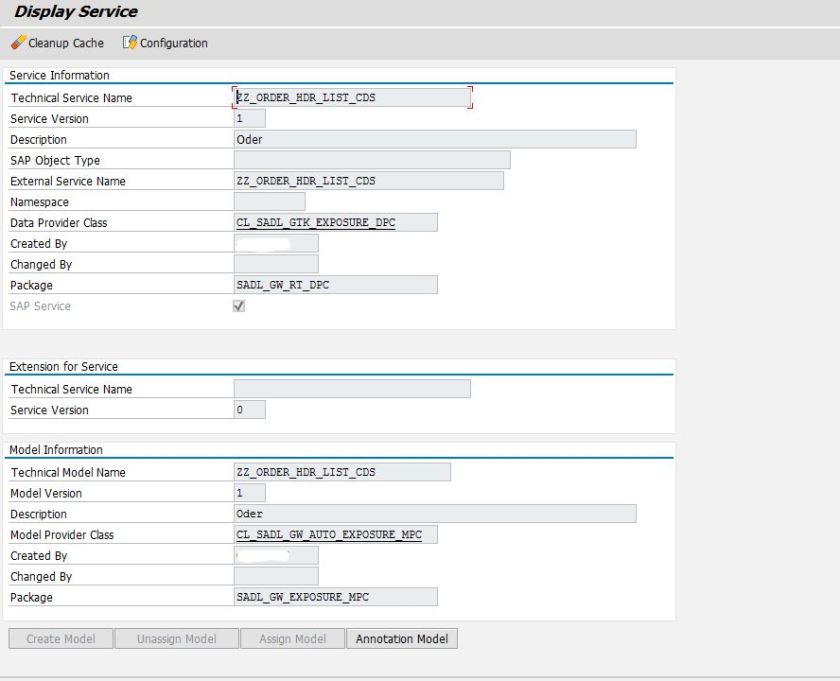Image resolution: width=840 pixels, height=681 pixels.
Task: Click the Technical Model Name field
Action: tap(341, 472)
